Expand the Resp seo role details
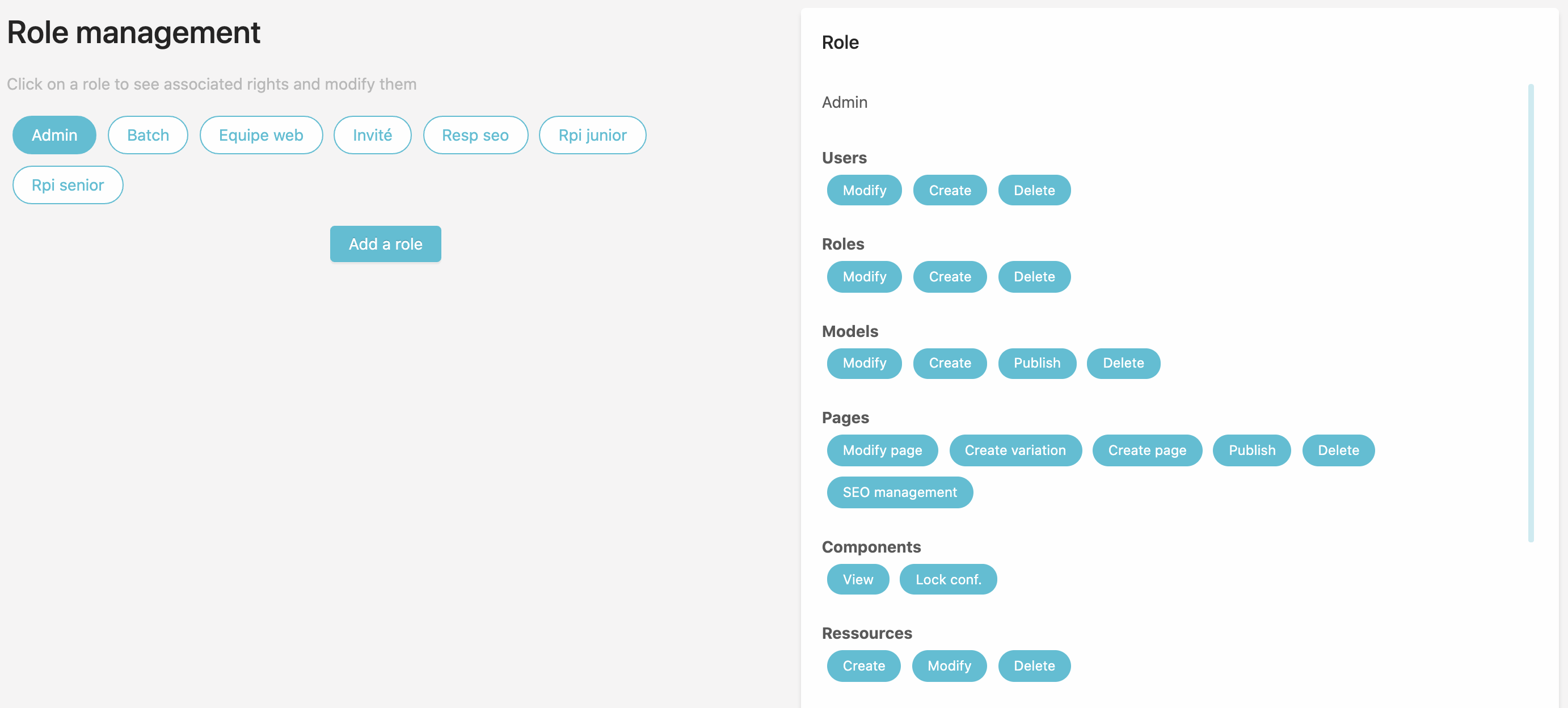The width and height of the screenshot is (1568, 708). [475, 134]
